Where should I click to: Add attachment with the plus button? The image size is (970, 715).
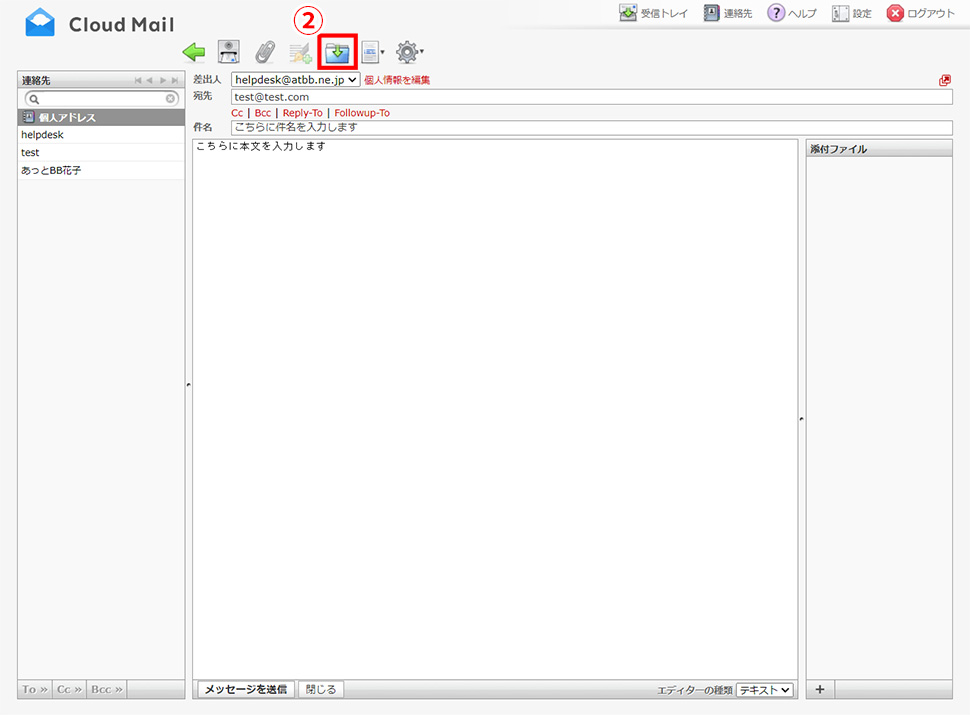819,689
